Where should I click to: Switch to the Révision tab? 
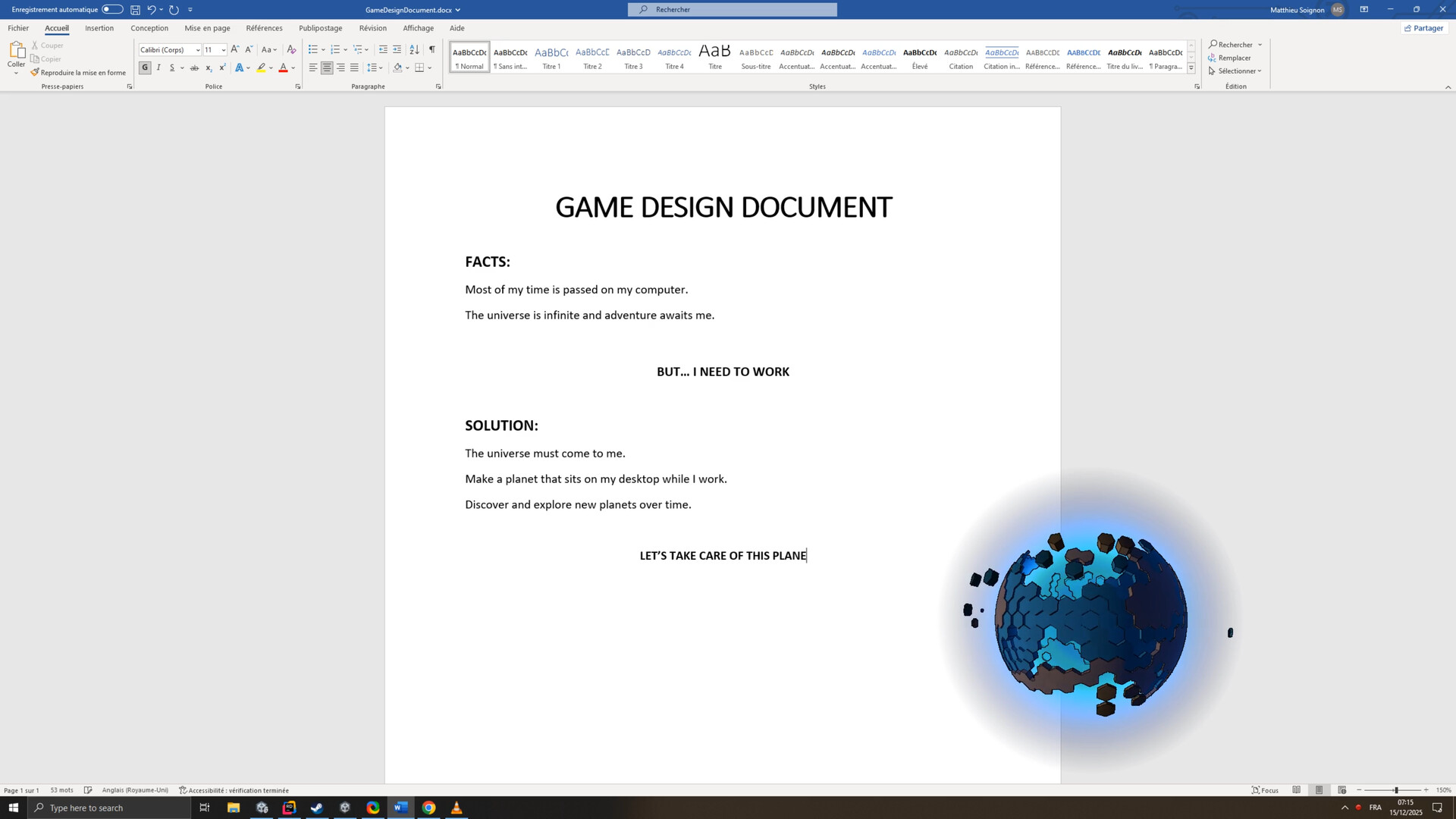point(372,28)
